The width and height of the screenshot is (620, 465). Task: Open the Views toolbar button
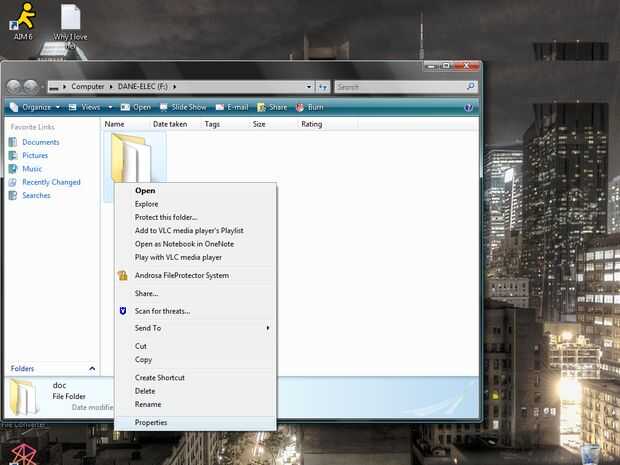coord(85,107)
